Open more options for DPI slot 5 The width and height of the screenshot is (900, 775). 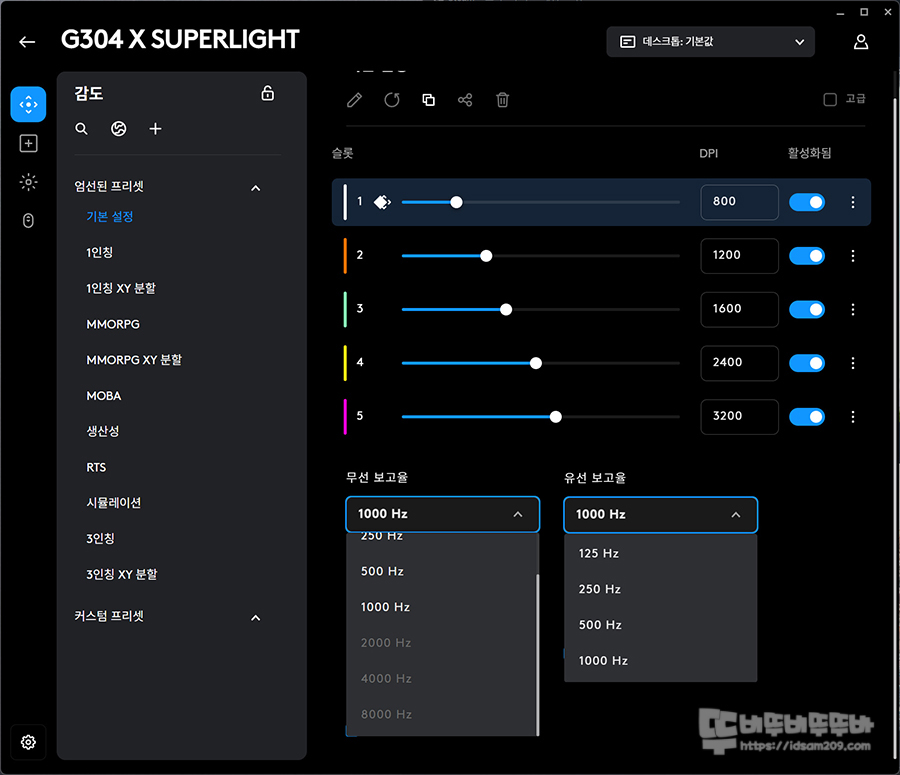click(852, 417)
